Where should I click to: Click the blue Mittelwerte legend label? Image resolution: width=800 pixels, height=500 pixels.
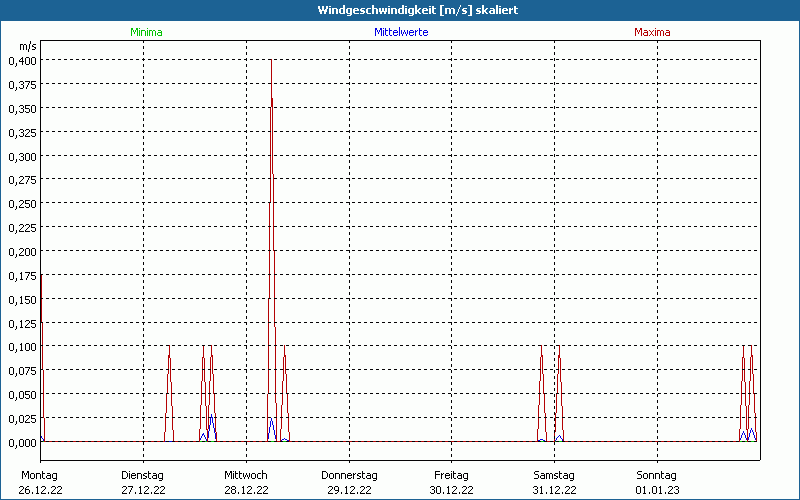(401, 32)
